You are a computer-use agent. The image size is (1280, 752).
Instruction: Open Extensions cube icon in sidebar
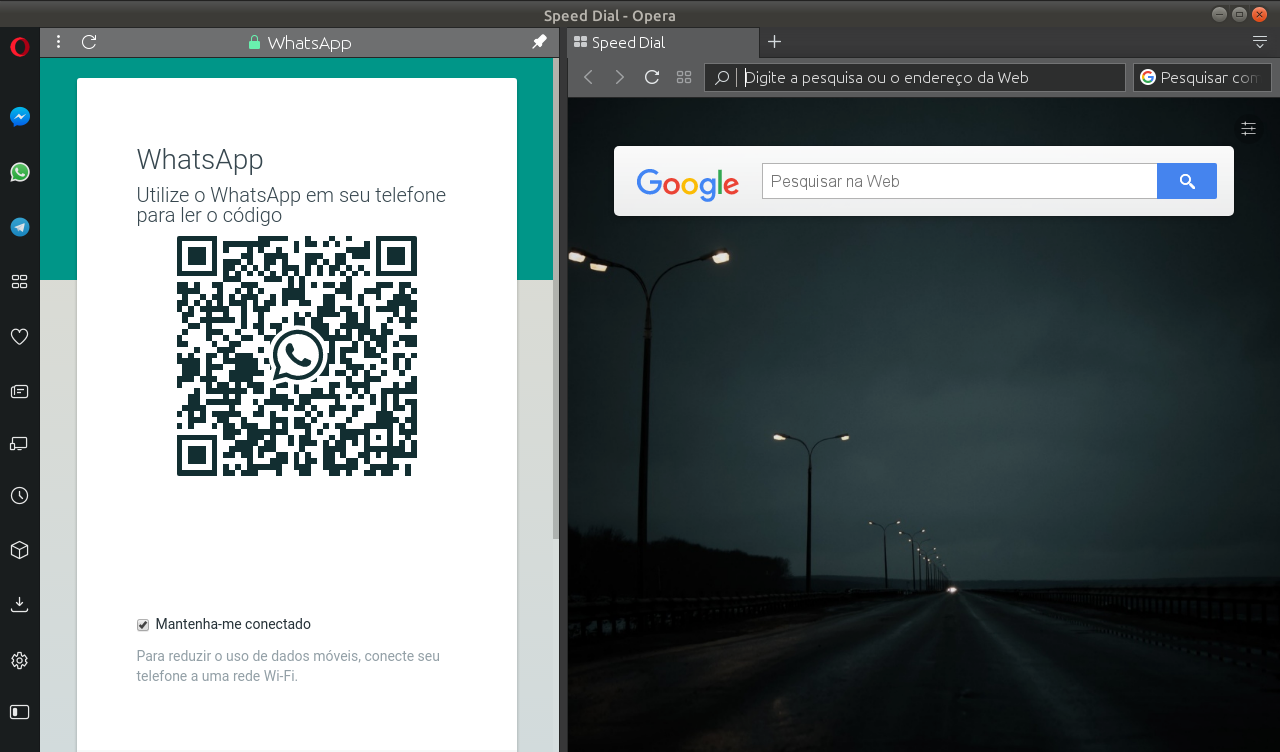(x=19, y=550)
